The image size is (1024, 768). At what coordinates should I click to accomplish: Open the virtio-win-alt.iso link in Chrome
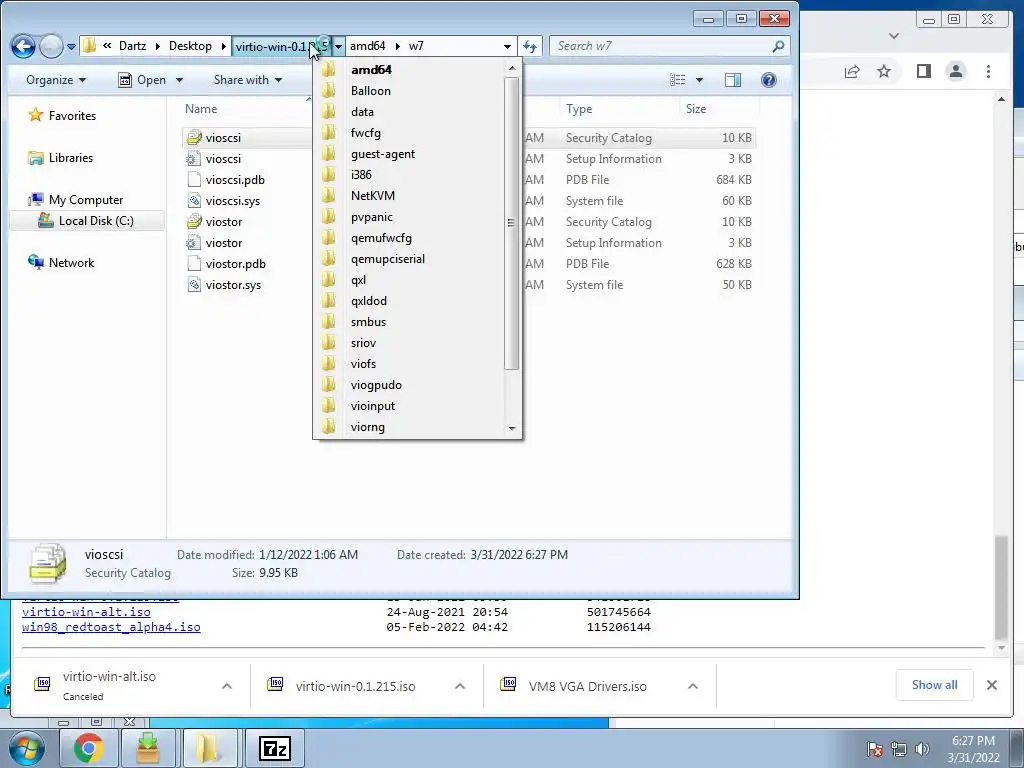tap(86, 612)
